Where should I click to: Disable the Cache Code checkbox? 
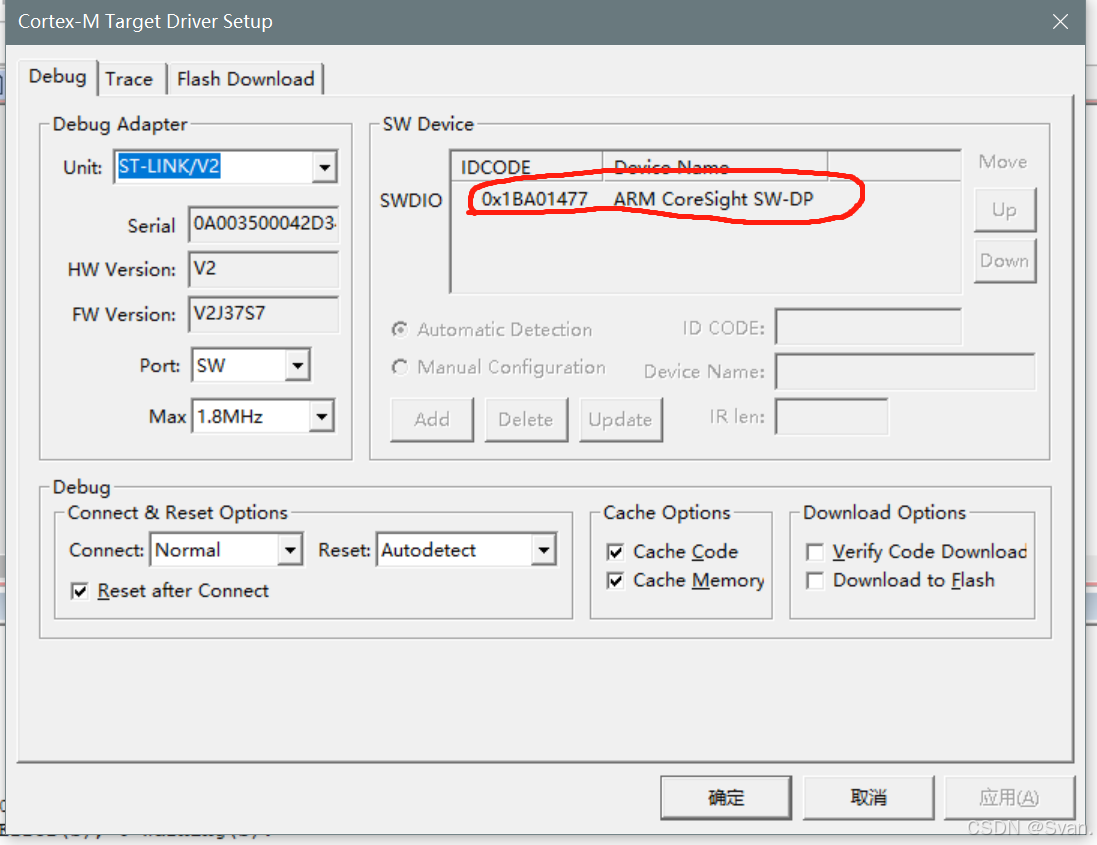[x=615, y=553]
